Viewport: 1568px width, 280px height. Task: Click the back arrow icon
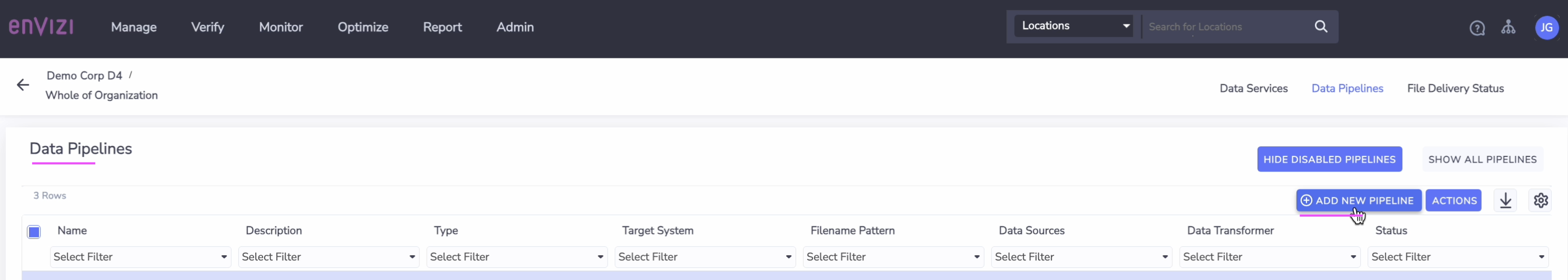point(23,85)
